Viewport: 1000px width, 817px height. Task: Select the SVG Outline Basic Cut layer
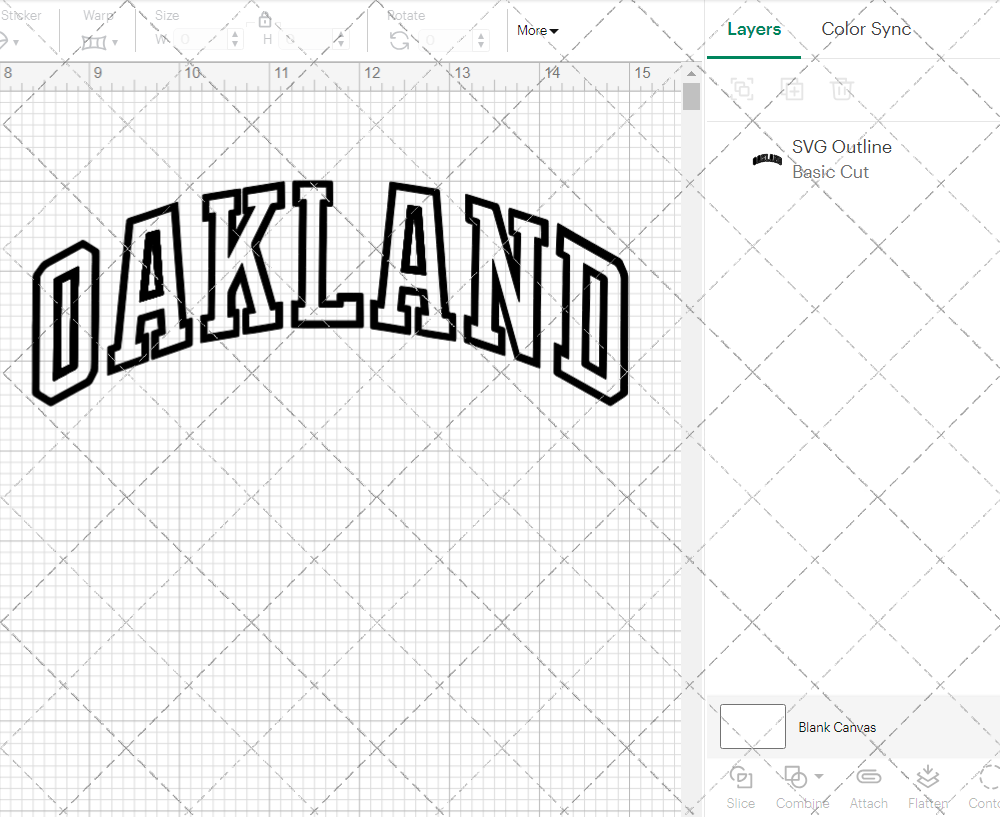click(x=842, y=159)
